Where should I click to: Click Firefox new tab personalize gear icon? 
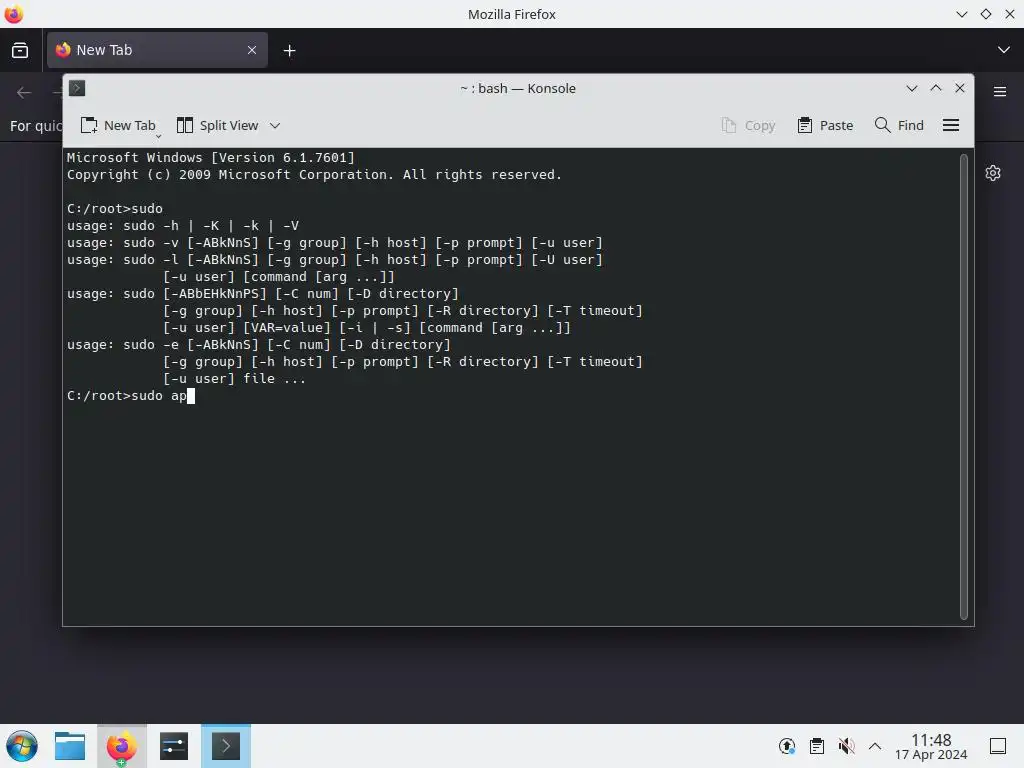coord(993,173)
